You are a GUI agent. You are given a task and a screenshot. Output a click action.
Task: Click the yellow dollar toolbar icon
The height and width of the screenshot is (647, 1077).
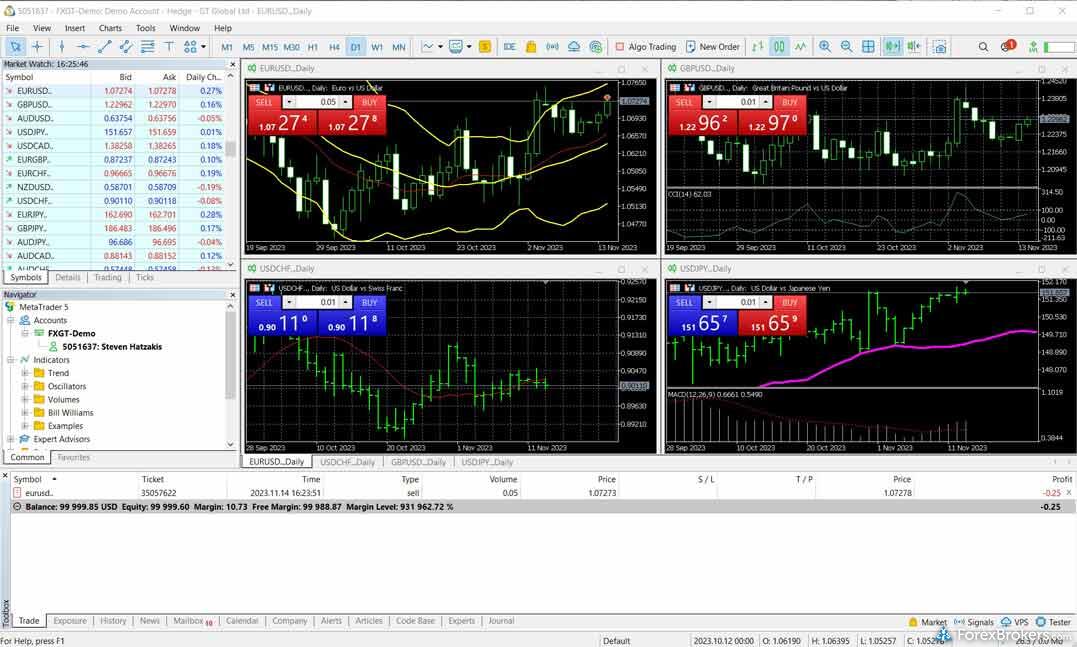[485, 47]
